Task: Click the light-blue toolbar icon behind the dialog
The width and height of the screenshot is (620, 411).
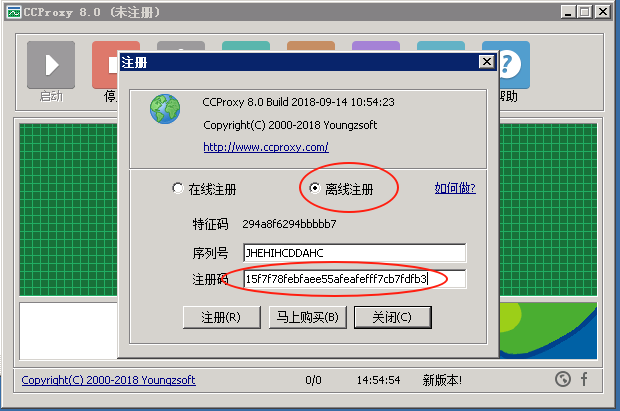Action: pyautogui.click(x=441, y=46)
